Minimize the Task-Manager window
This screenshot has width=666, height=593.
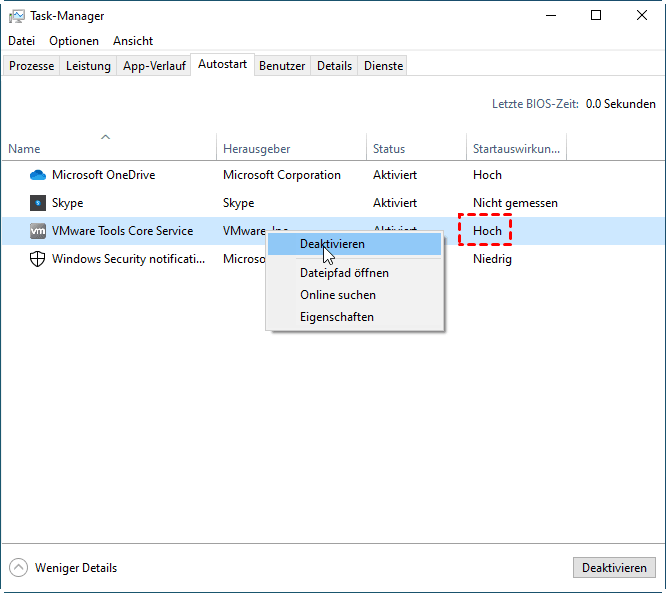coord(551,16)
